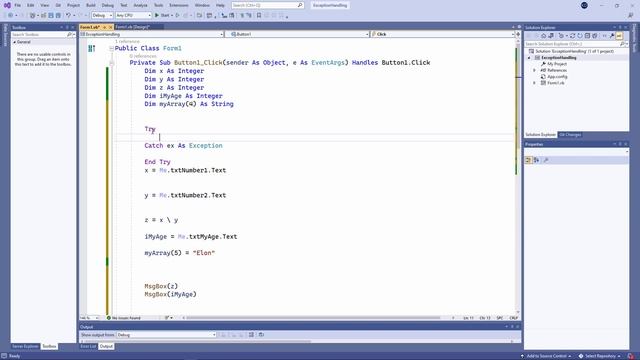Switch to Form1.vb [Design] tab

click(x=133, y=27)
